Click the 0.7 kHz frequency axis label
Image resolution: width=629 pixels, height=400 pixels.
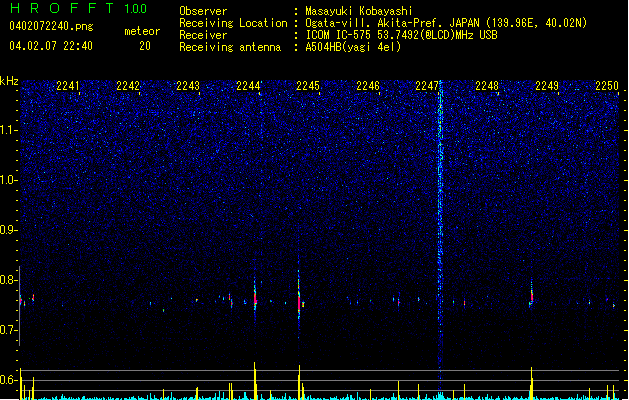[9, 330]
